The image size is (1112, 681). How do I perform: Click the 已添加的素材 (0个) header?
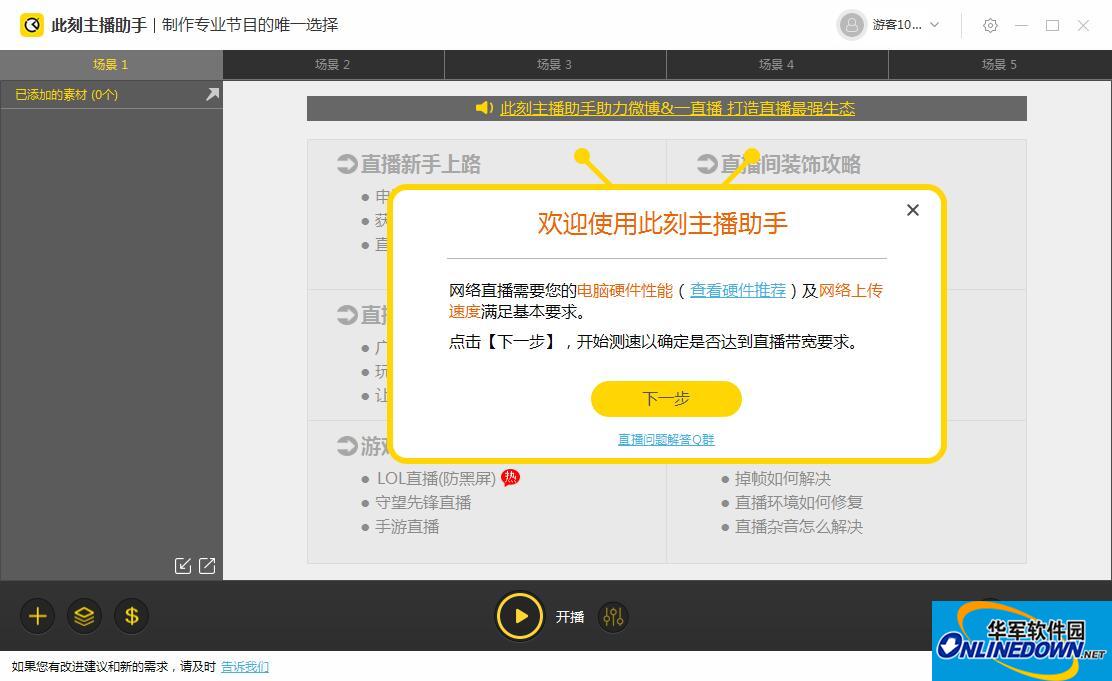pyautogui.click(x=67, y=94)
